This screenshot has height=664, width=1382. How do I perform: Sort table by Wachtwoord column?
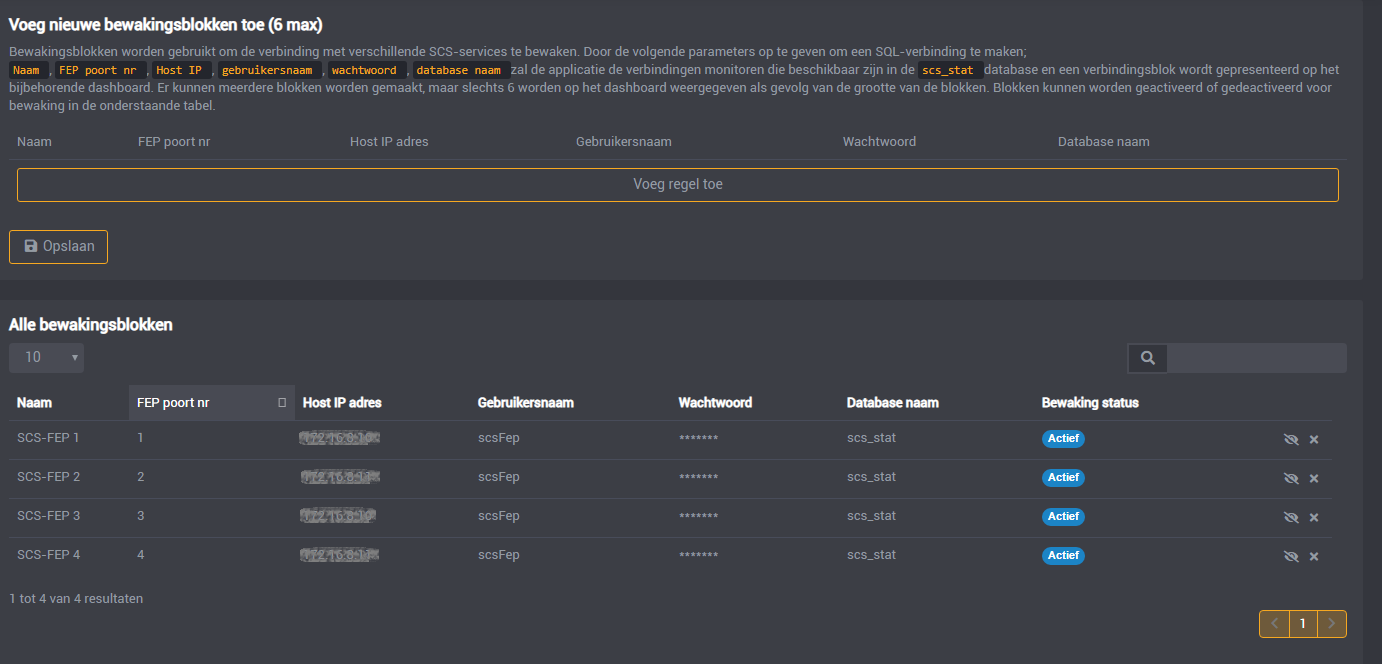coord(715,403)
